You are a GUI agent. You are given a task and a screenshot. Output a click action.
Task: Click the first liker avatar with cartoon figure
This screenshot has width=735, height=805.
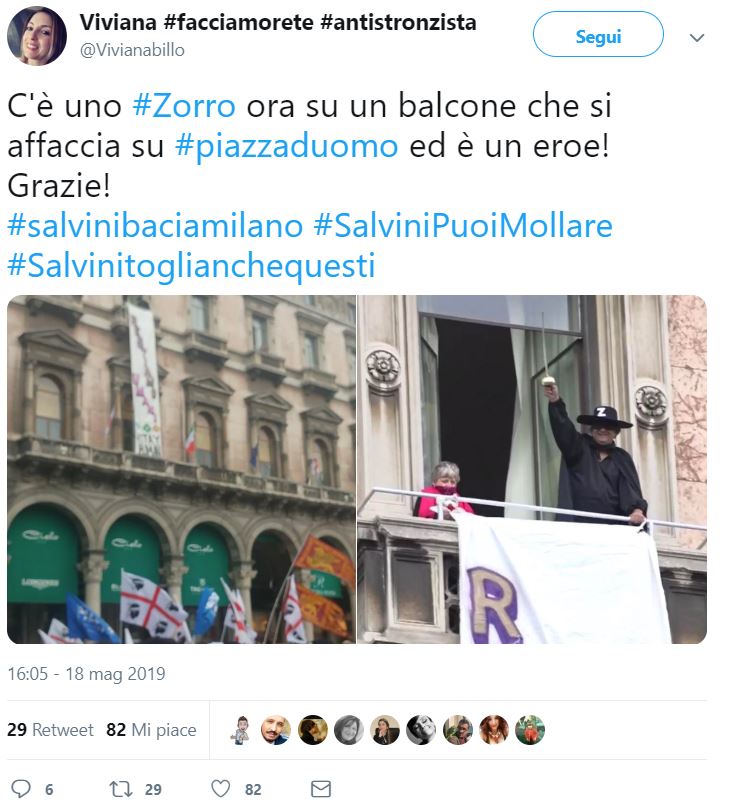tap(240, 730)
